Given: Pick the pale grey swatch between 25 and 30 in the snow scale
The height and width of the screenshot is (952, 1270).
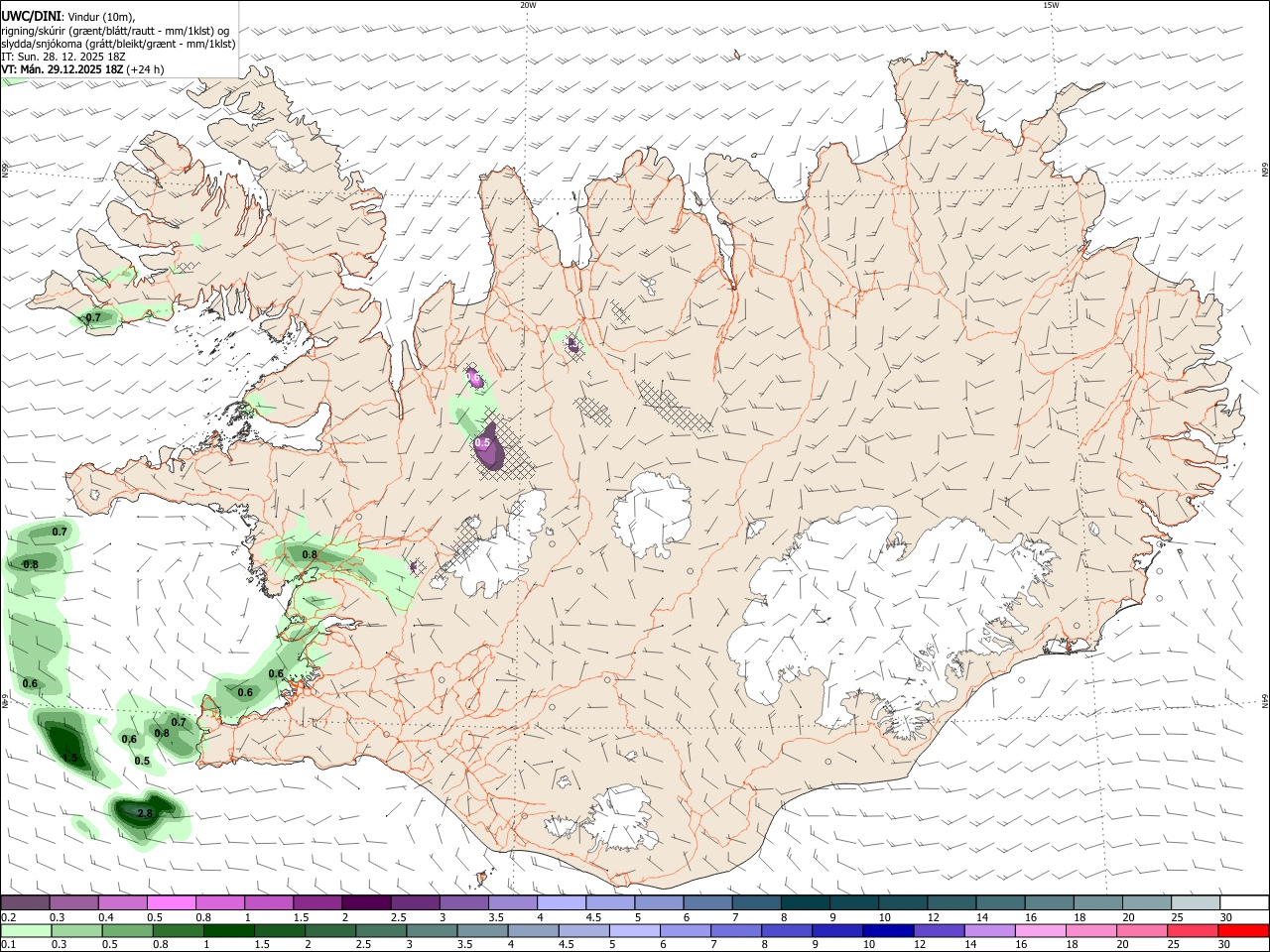Looking at the screenshot, I should (x=1196, y=902).
